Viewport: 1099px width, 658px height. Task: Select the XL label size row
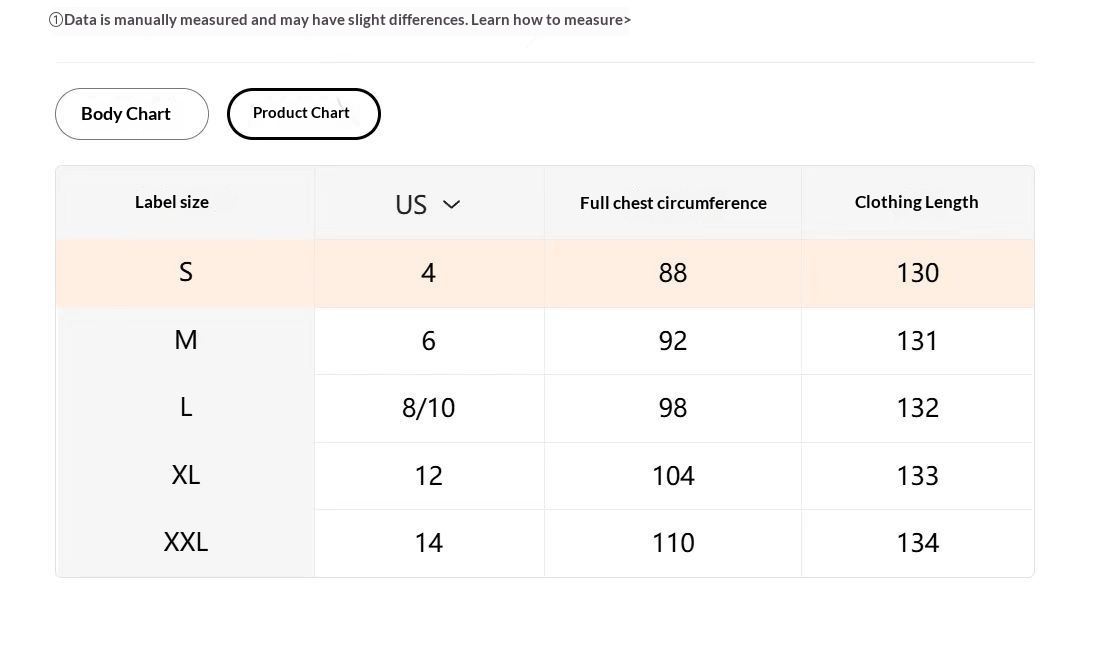click(x=545, y=476)
